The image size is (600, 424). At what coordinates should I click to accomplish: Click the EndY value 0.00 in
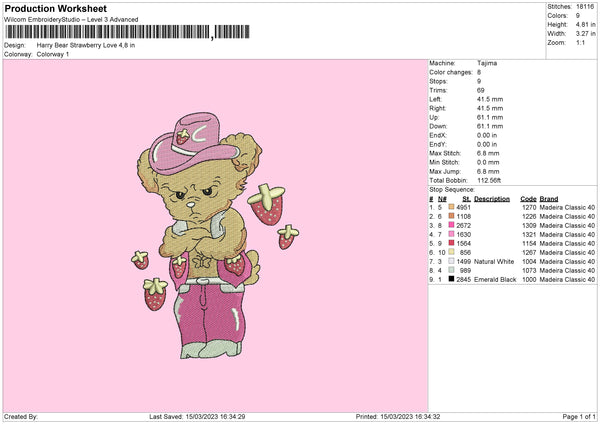pyautogui.click(x=487, y=145)
